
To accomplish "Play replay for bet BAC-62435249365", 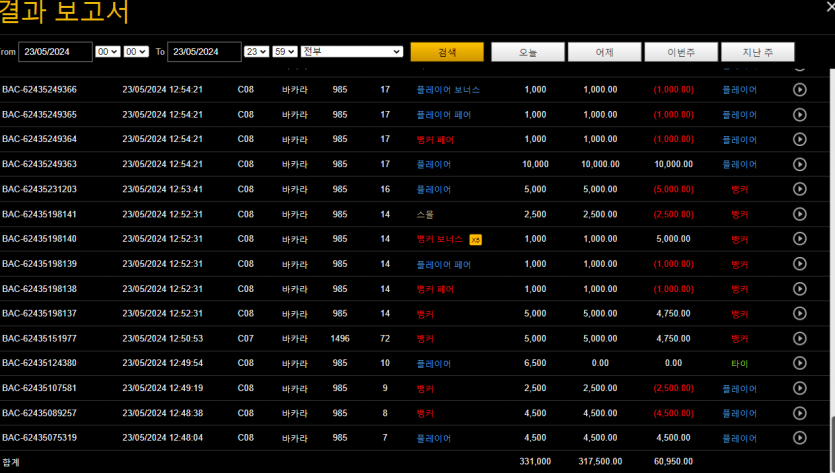I will 799,115.
